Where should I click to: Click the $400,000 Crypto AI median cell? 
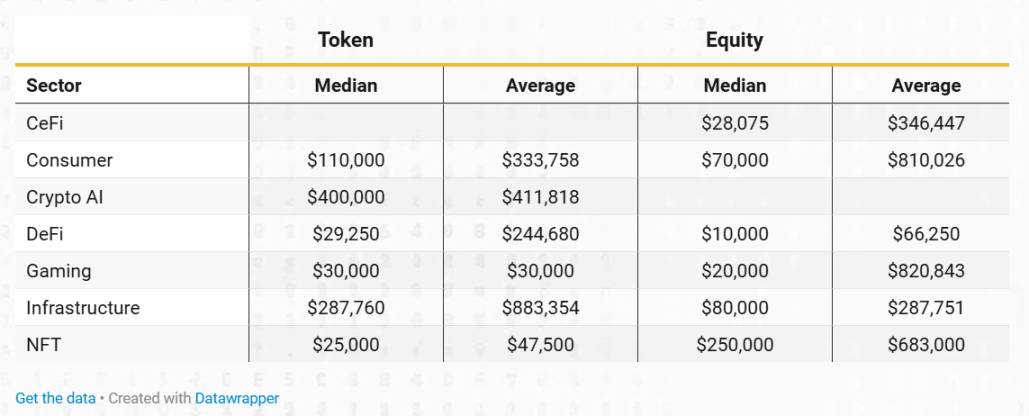[346, 197]
